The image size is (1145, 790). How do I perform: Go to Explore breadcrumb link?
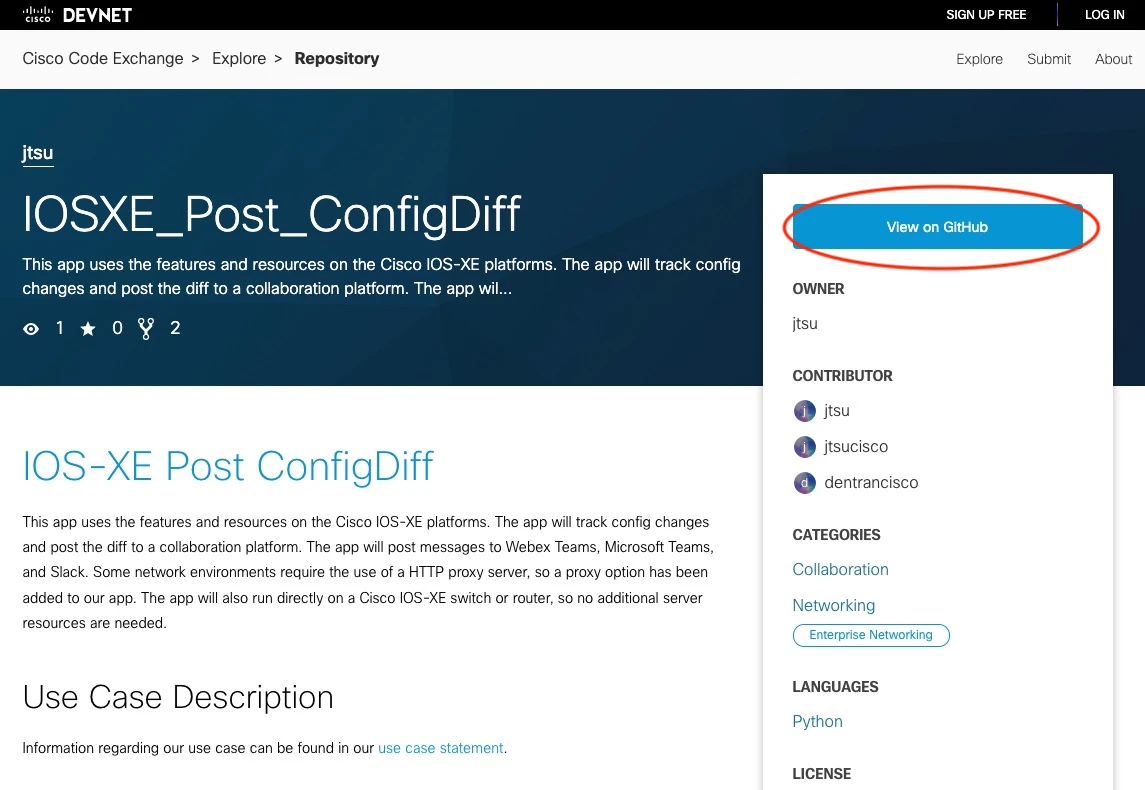click(239, 58)
